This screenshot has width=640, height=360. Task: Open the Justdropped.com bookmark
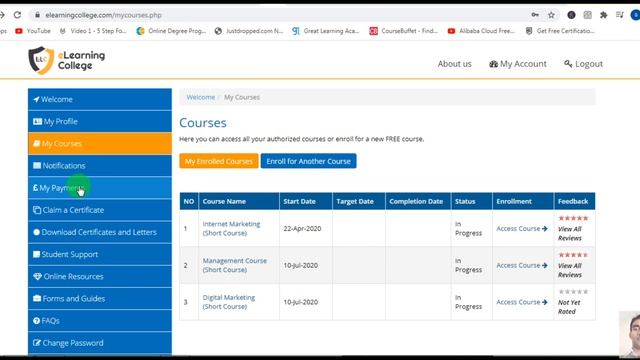click(249, 31)
